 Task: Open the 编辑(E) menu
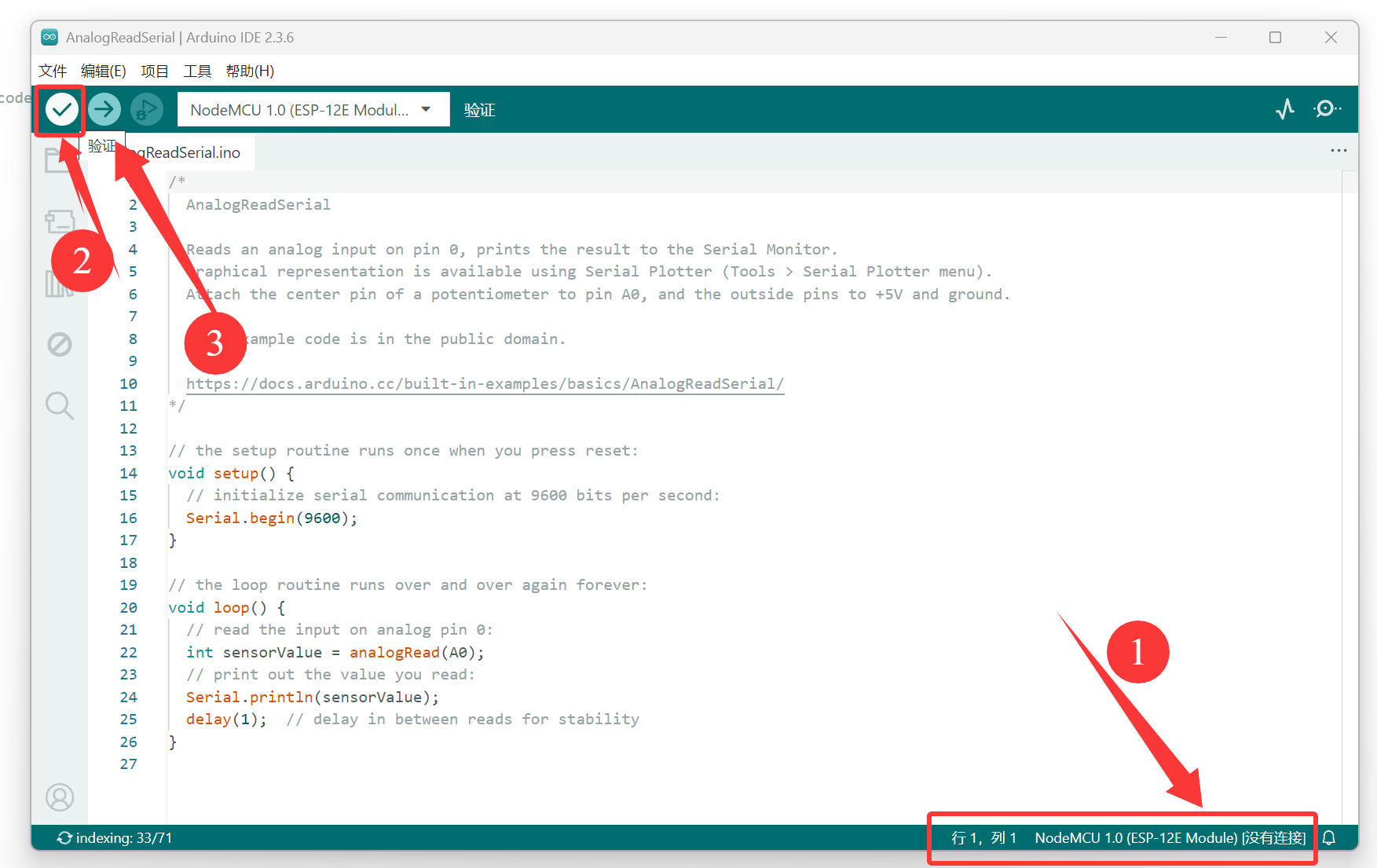[104, 71]
